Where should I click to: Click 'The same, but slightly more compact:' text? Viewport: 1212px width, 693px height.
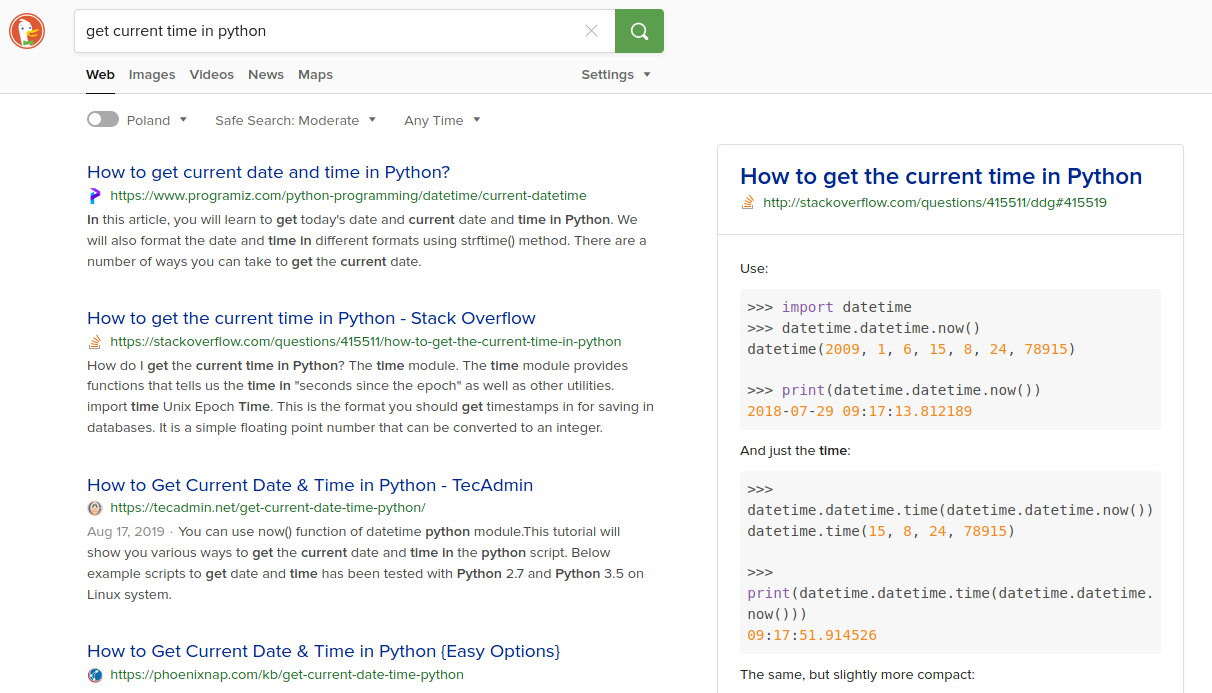pos(857,674)
